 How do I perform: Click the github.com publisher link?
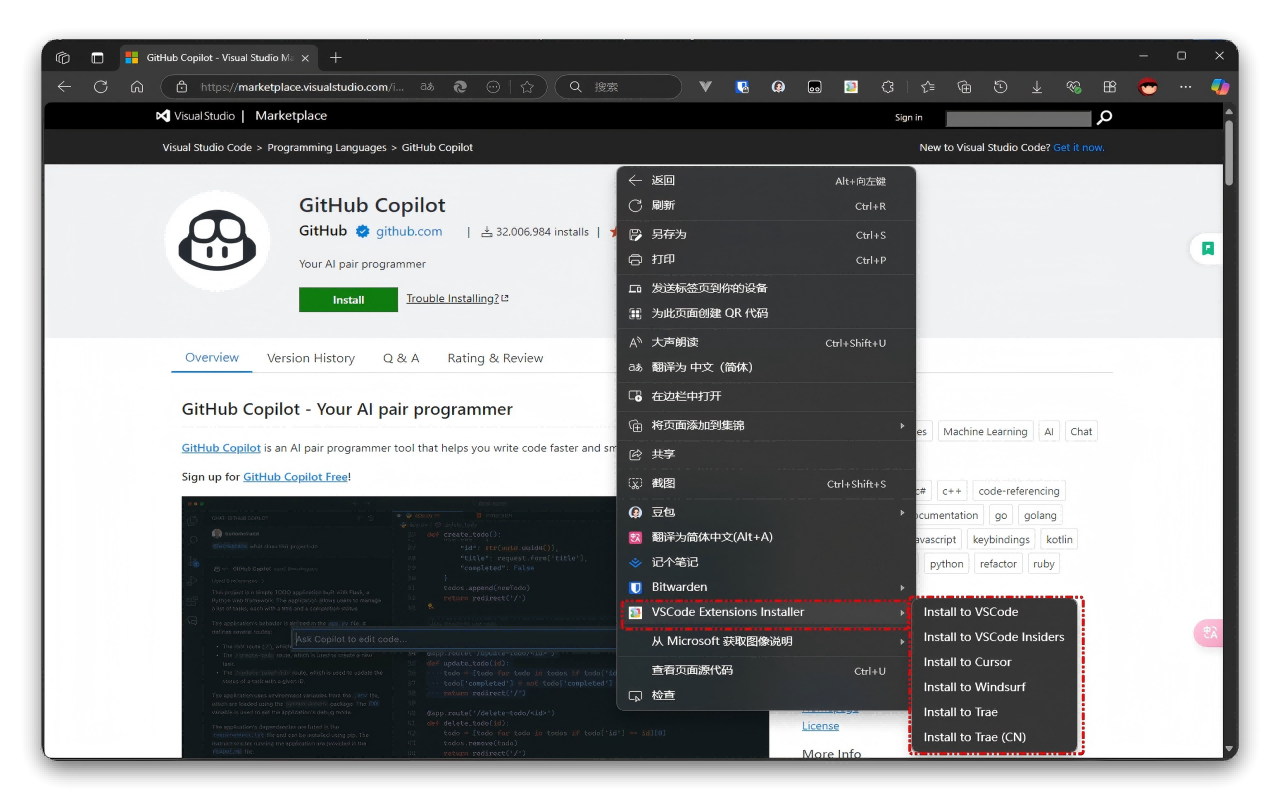pyautogui.click(x=408, y=231)
